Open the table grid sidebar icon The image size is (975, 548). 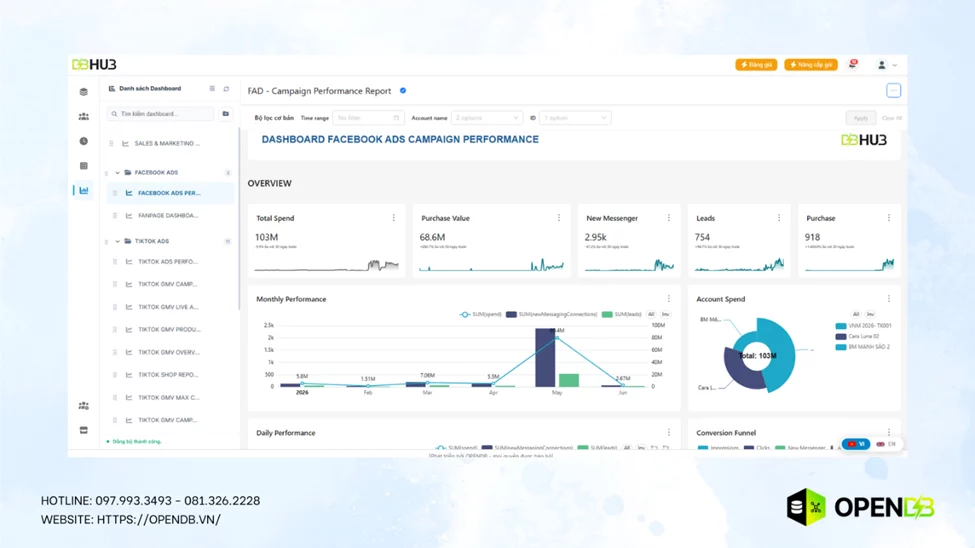coord(83,166)
